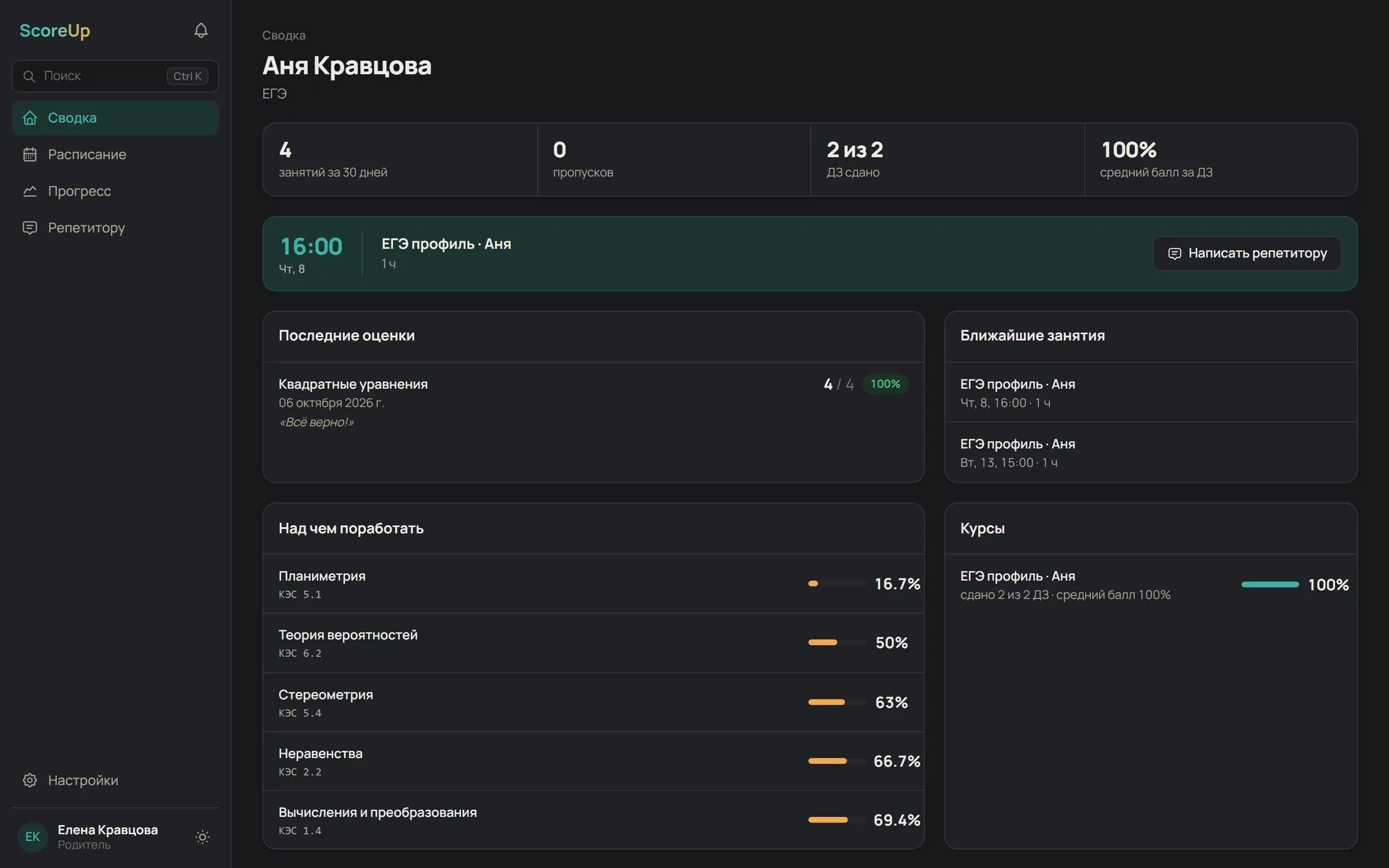Click the Планиметрия progress bar
Viewport: 1389px width, 868px height.
click(837, 584)
